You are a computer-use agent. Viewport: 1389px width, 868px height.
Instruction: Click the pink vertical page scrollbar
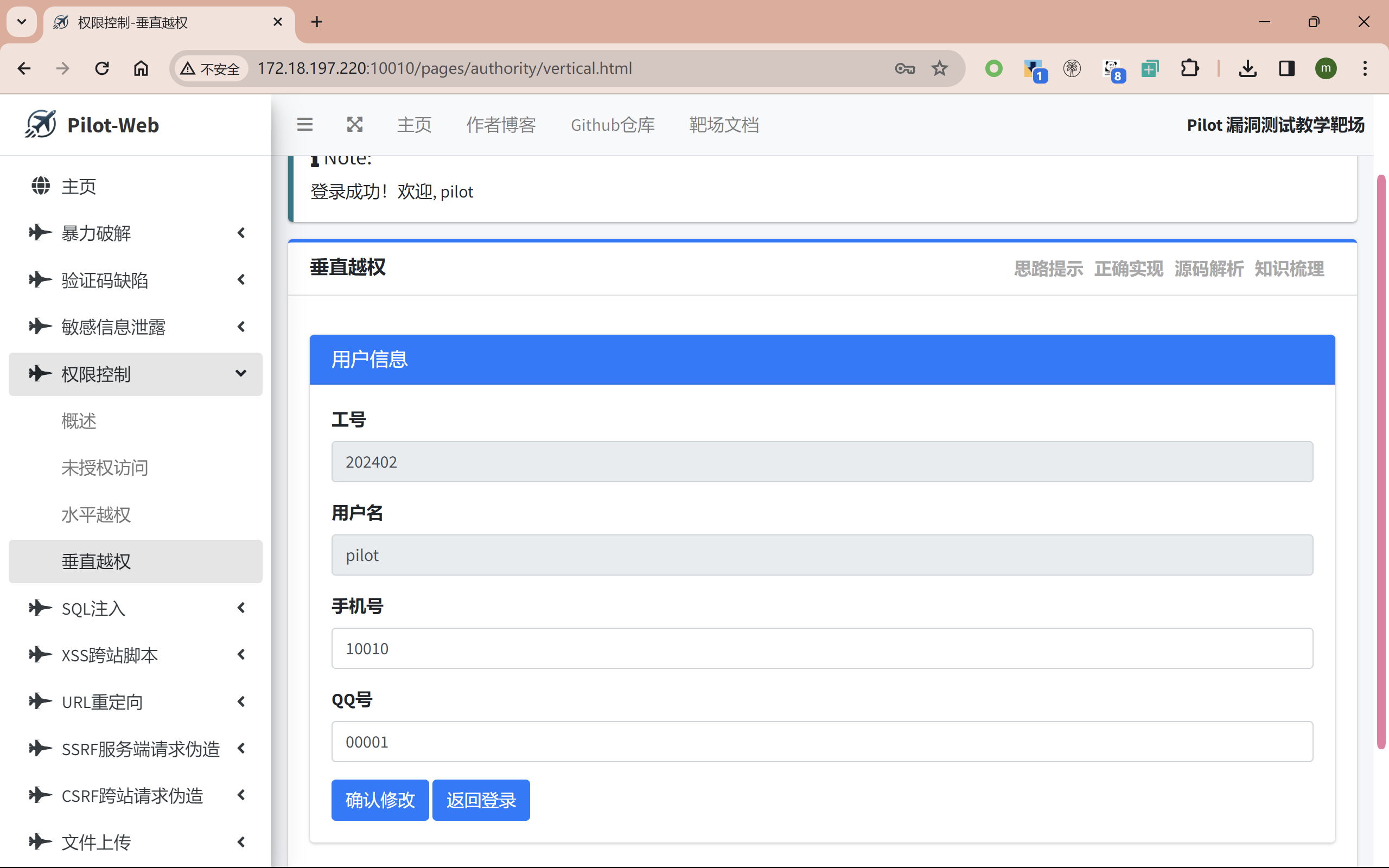1381,459
